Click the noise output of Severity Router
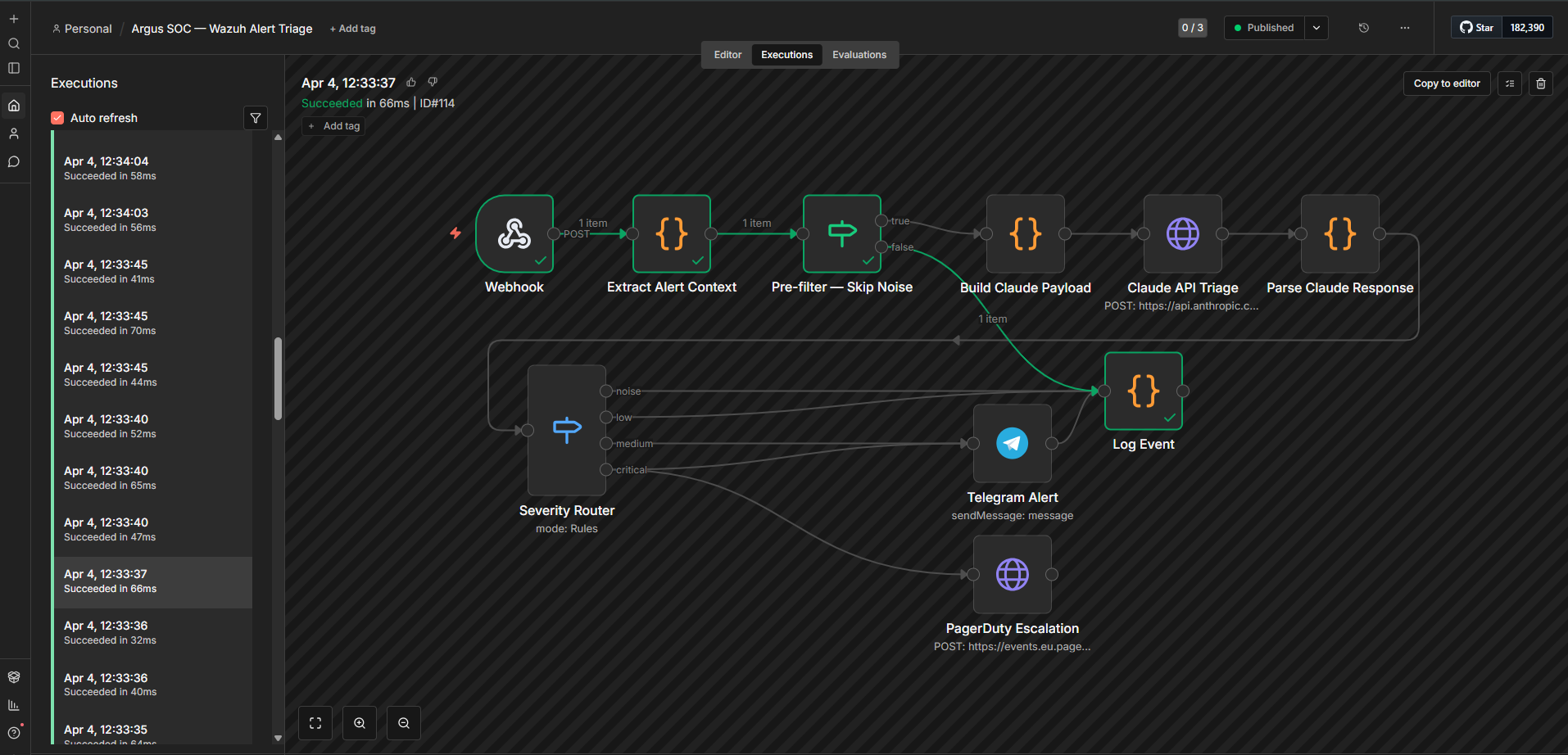The height and width of the screenshot is (755, 1568). [606, 391]
